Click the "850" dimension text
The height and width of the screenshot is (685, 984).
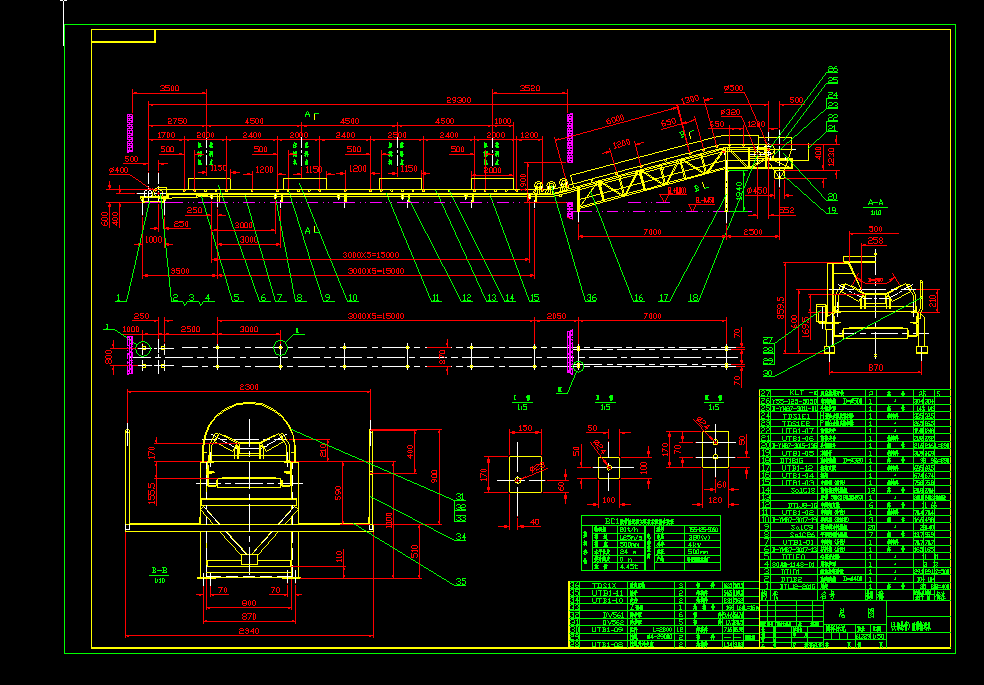(181, 225)
